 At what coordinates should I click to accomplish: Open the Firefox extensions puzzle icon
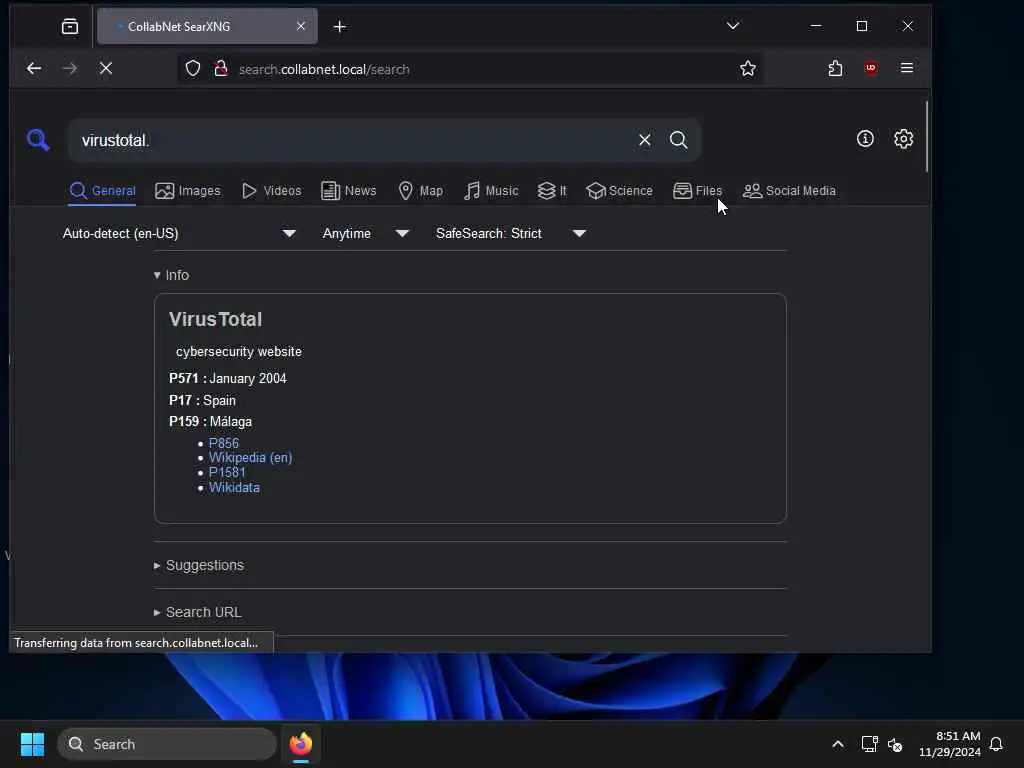[835, 69]
